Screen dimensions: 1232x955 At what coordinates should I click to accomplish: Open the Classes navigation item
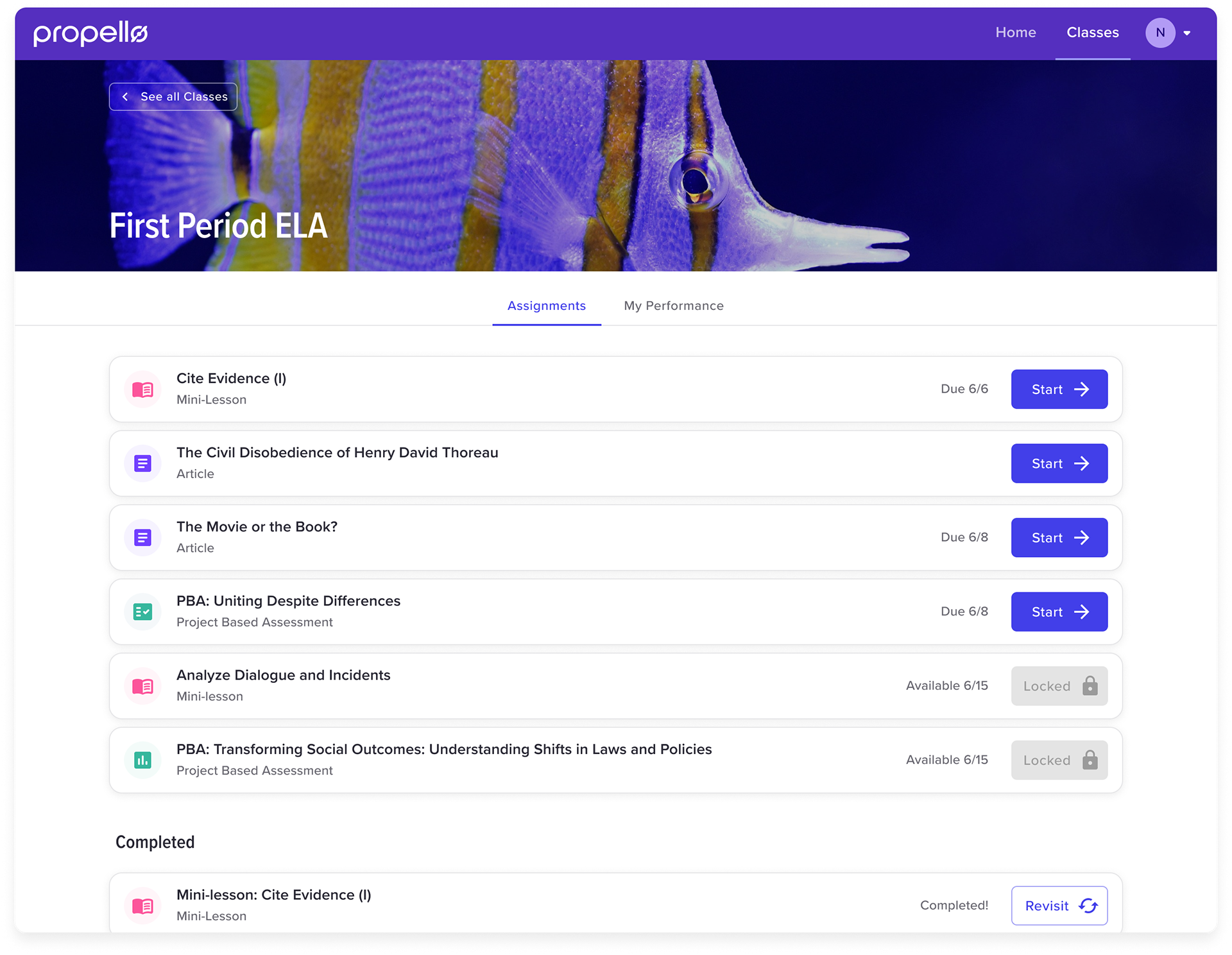click(1093, 33)
